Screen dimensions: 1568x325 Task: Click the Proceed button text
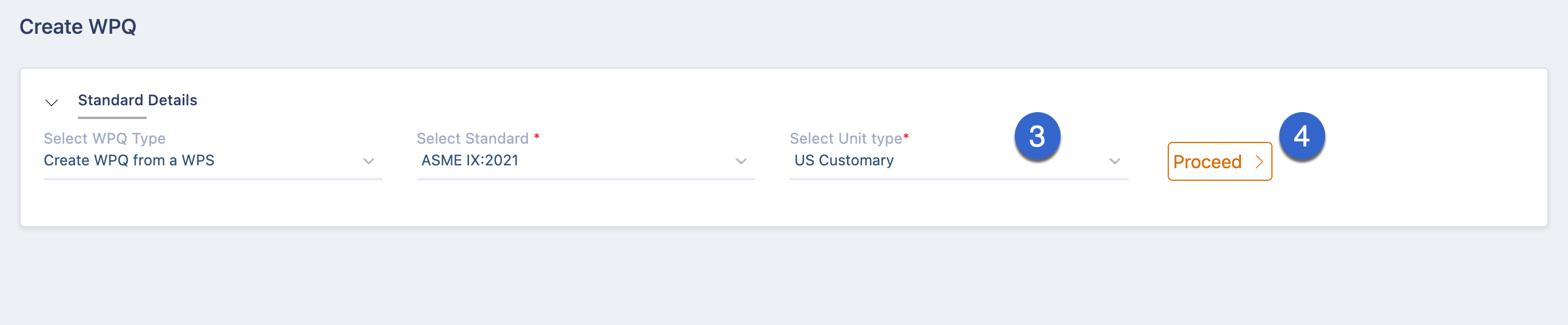pos(1207,162)
